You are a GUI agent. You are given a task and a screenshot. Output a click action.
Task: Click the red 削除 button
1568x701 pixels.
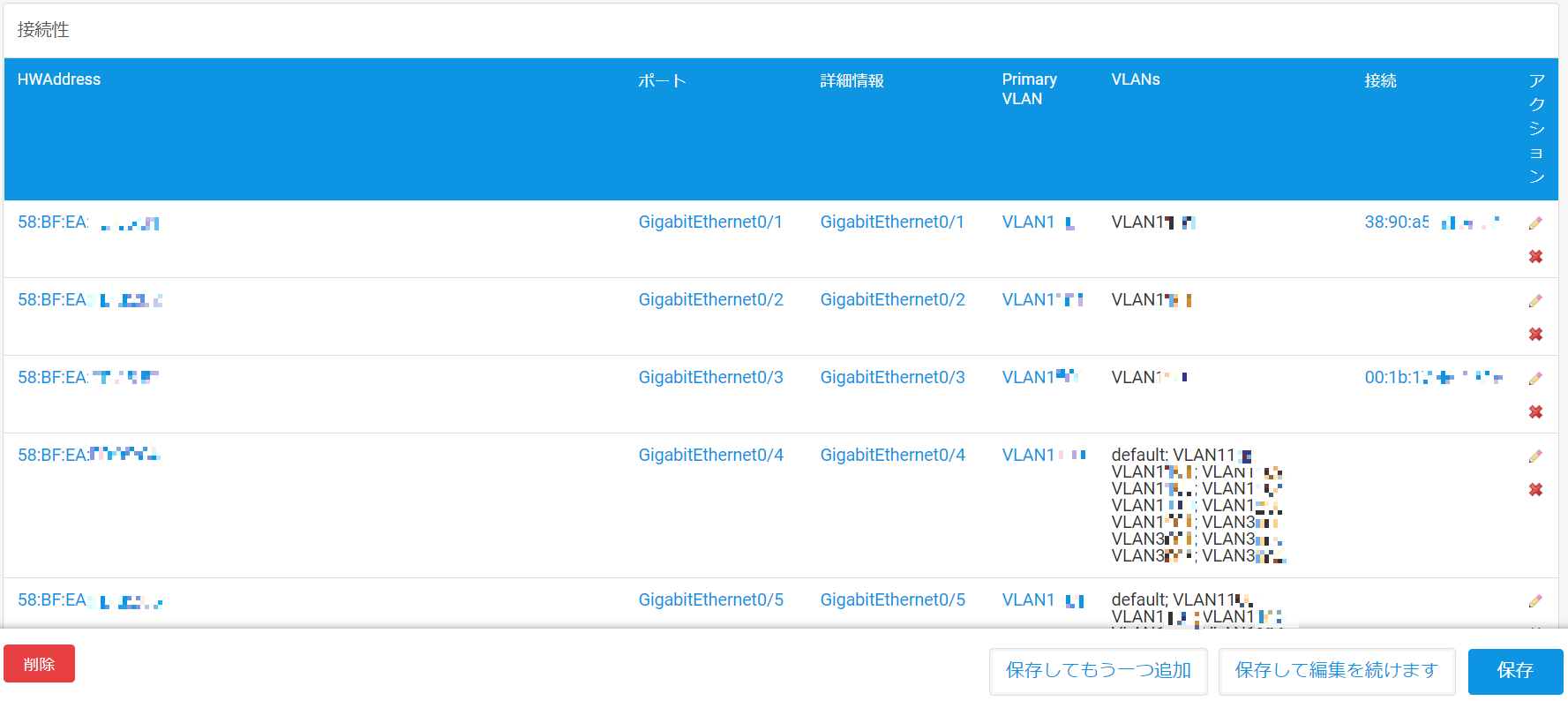pos(39,664)
